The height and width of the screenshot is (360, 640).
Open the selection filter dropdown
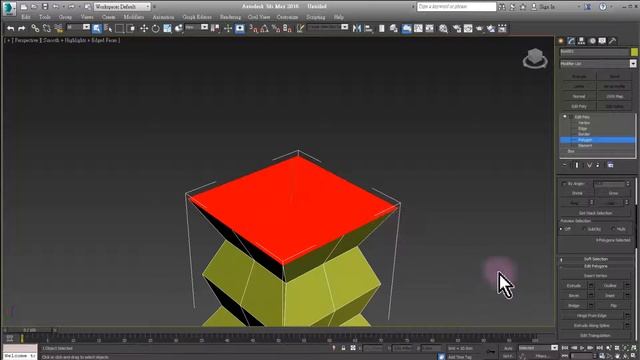(78, 27)
